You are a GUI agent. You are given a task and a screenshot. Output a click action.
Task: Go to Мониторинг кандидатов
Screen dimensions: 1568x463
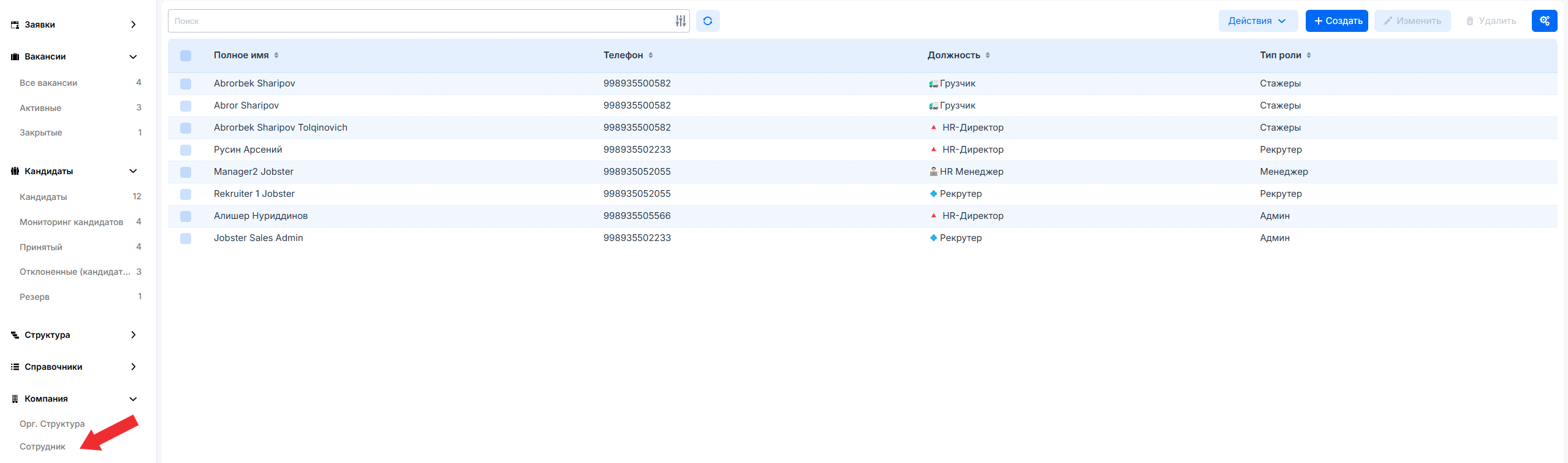pos(71,222)
